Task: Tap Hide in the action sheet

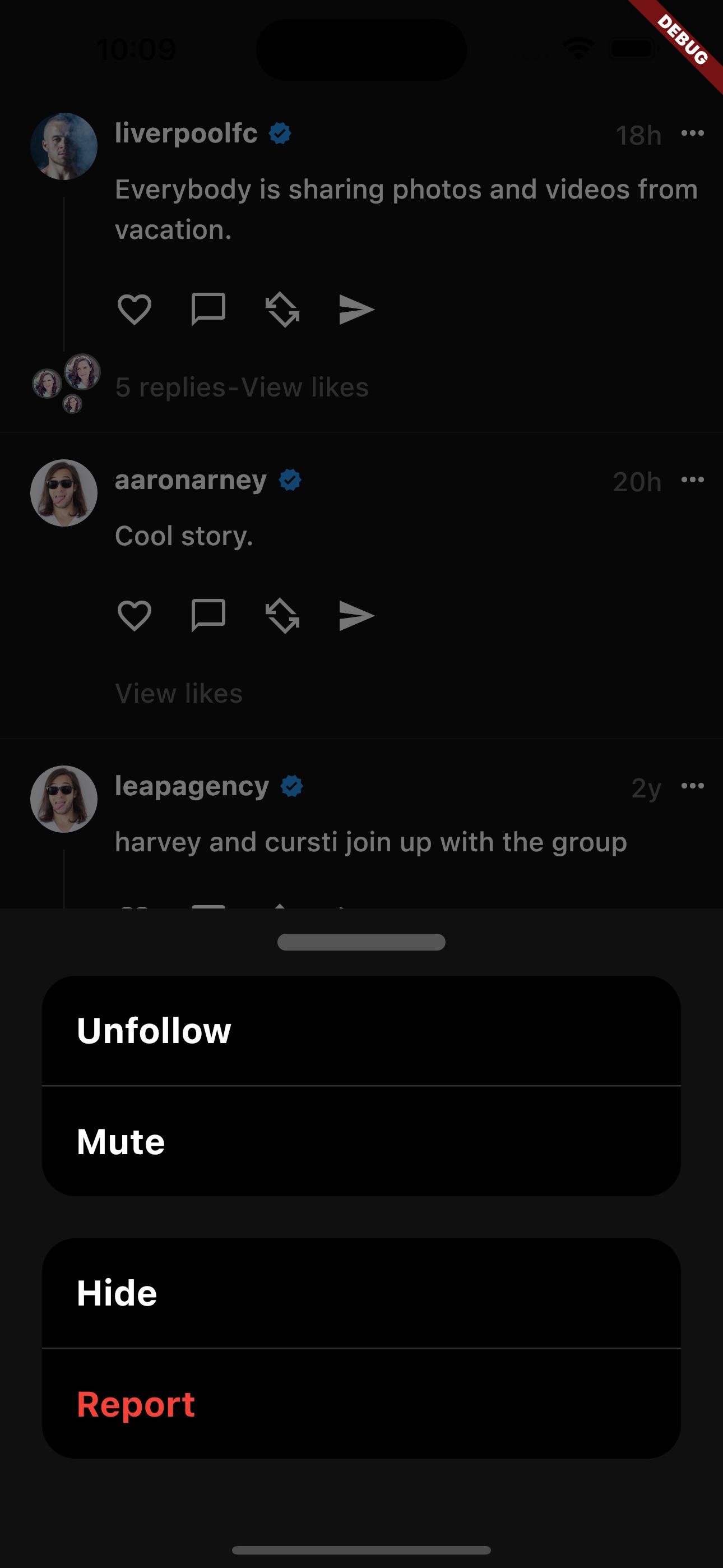Action: tap(361, 1293)
